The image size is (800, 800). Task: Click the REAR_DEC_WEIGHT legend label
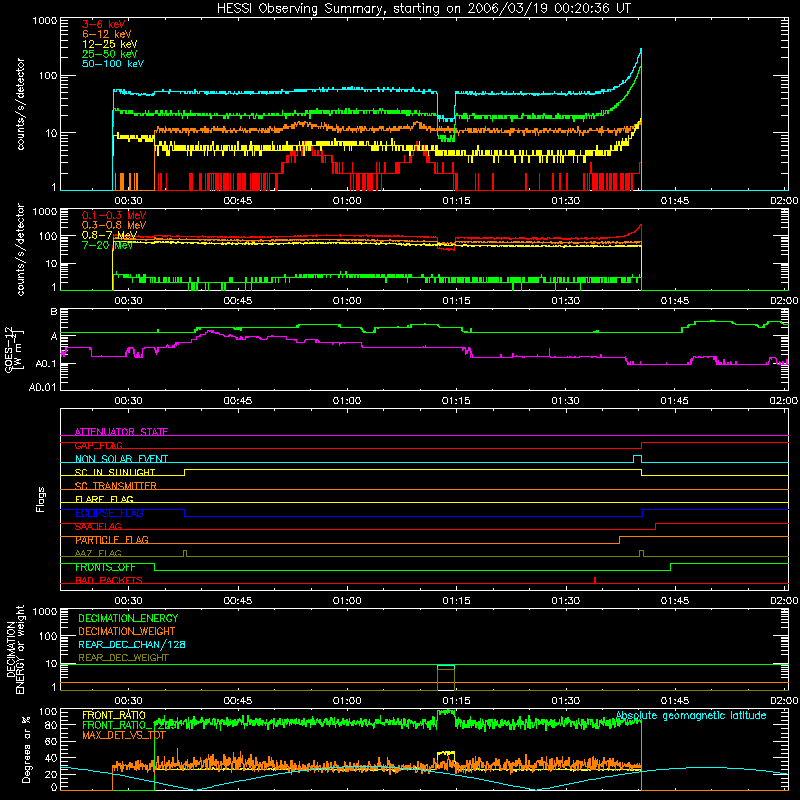click(123, 658)
